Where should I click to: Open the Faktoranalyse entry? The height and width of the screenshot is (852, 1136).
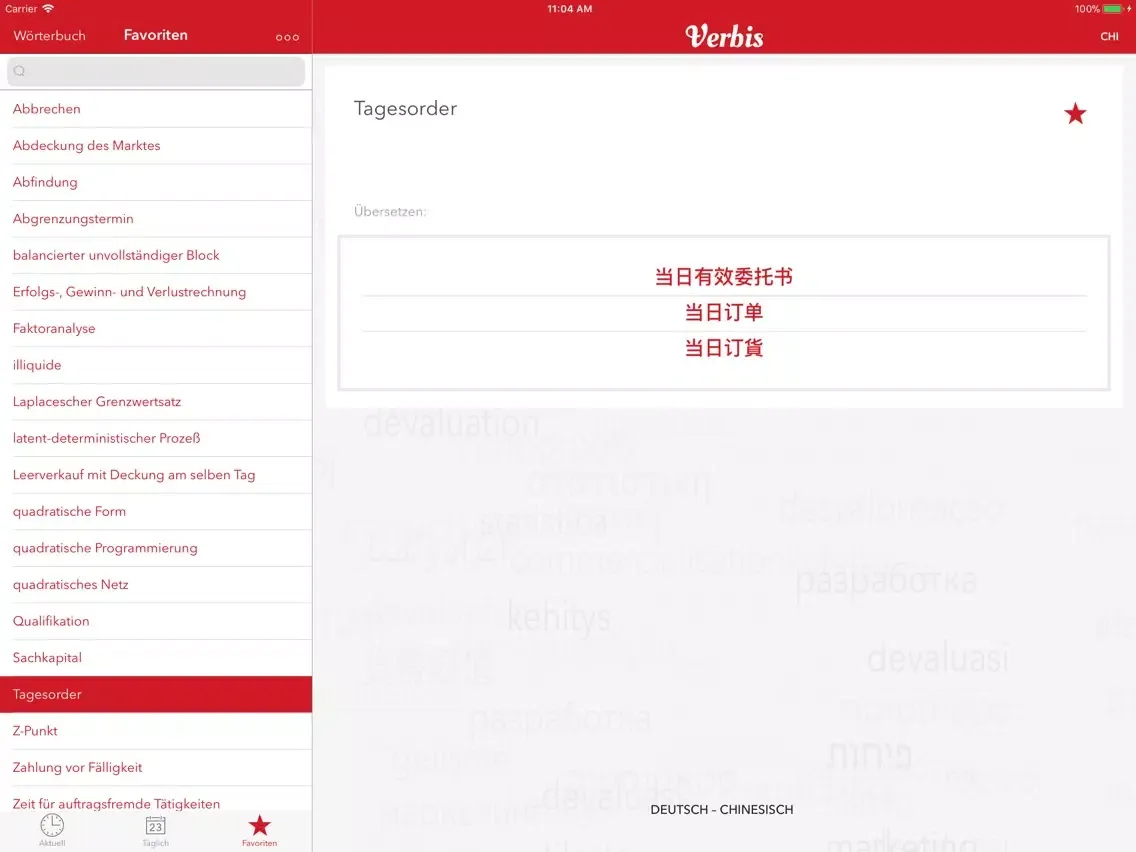click(156, 328)
